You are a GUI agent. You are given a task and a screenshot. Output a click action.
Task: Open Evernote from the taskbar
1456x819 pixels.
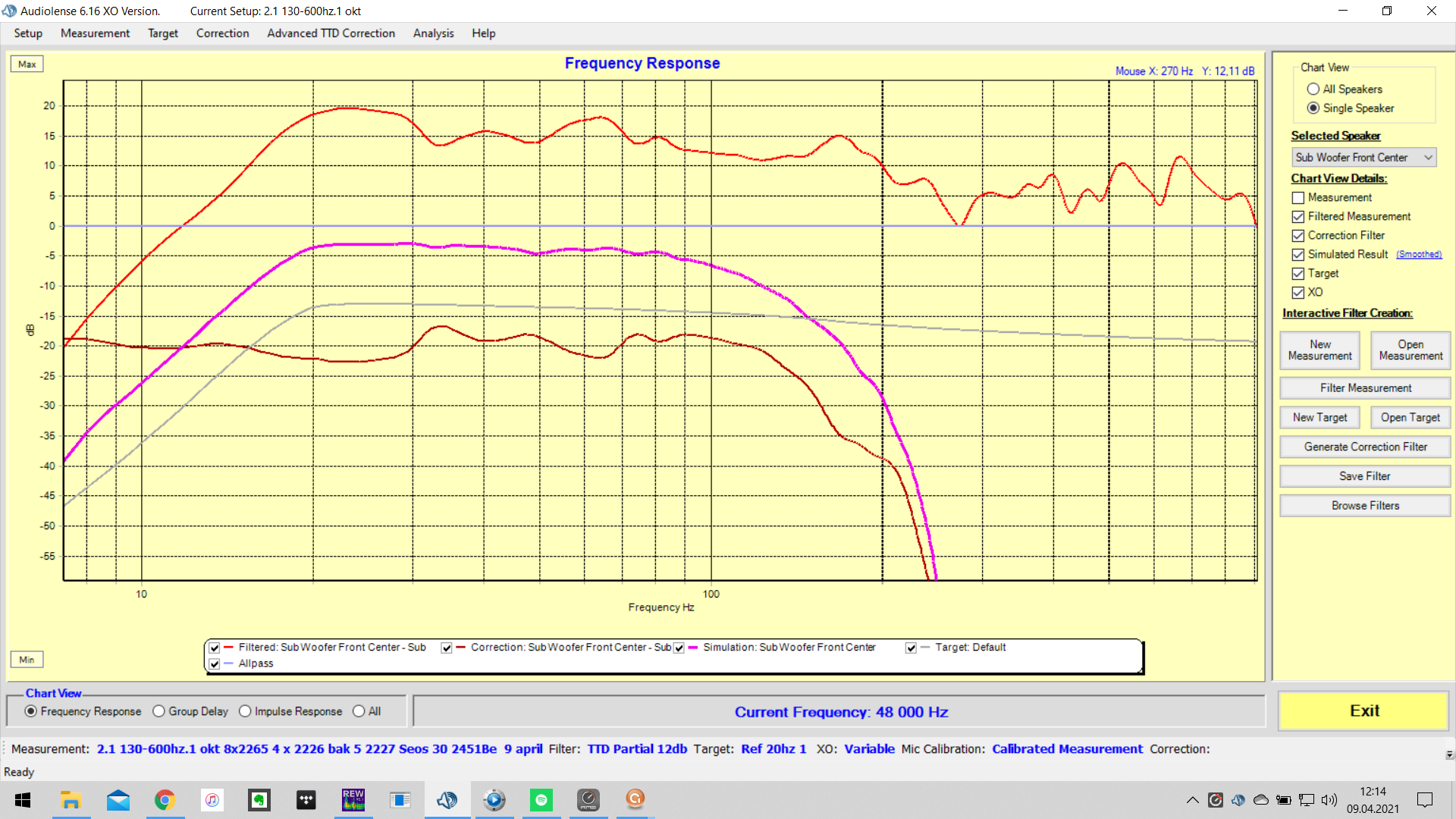point(259,799)
